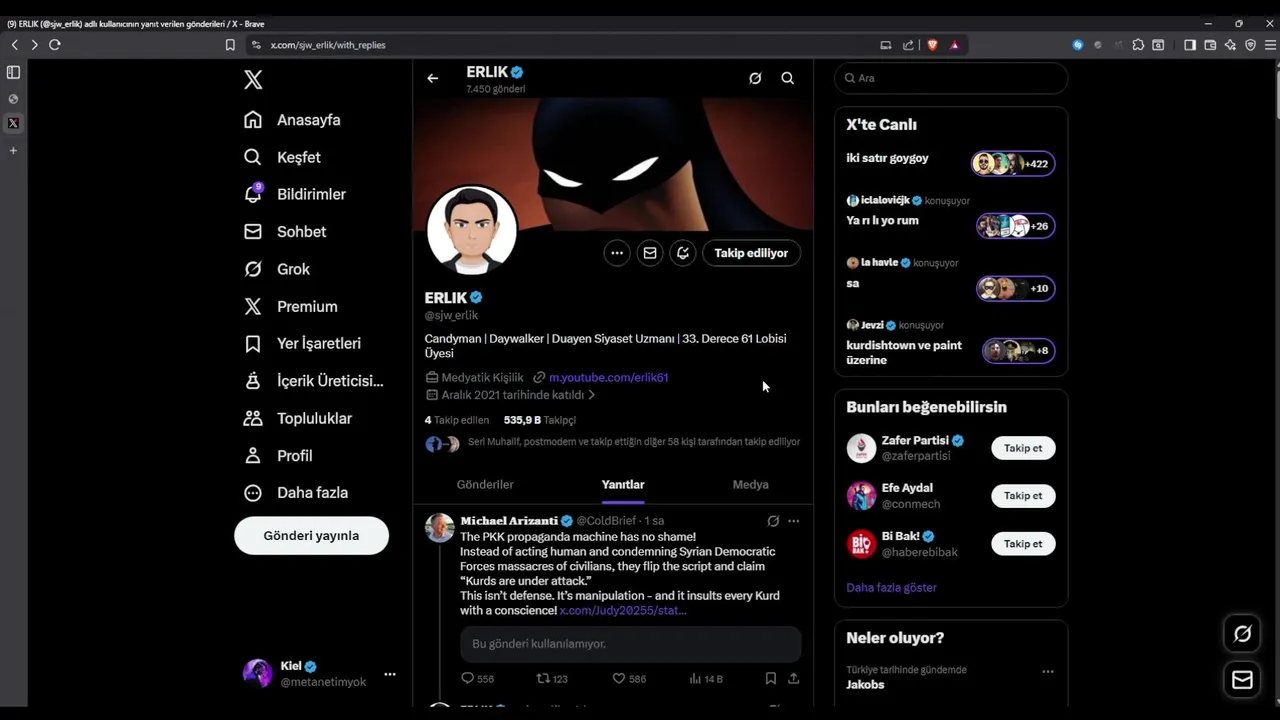Image resolution: width=1280 pixels, height=720 pixels.
Task: Select the Yanıtlar tab
Action: (623, 484)
